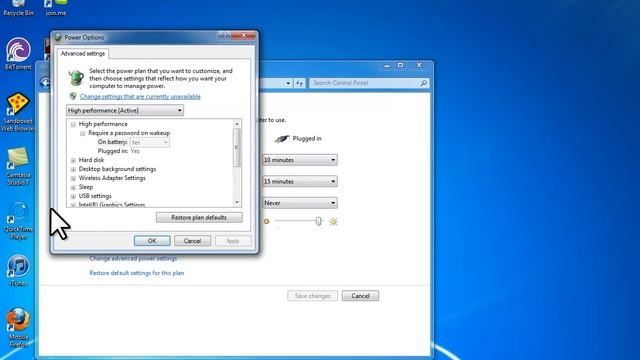
Task: Click the search magnifier icon in Control Panel
Action: coord(423,83)
